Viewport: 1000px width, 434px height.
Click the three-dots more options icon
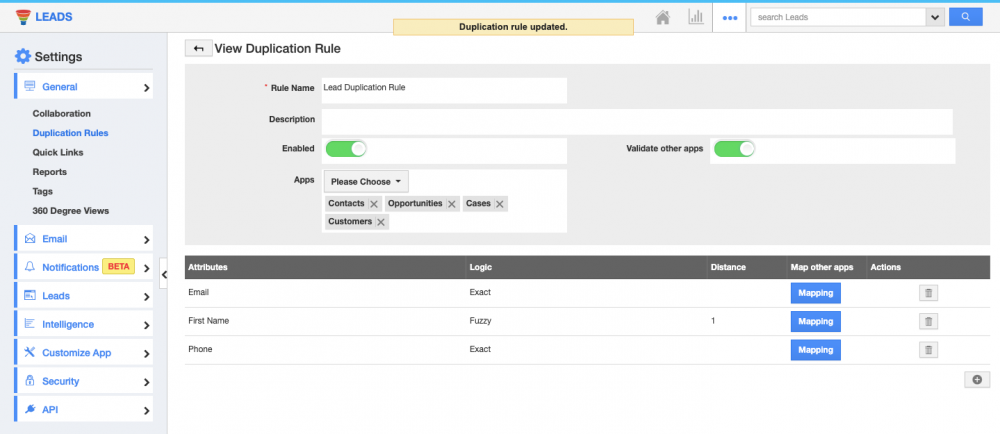[x=729, y=17]
